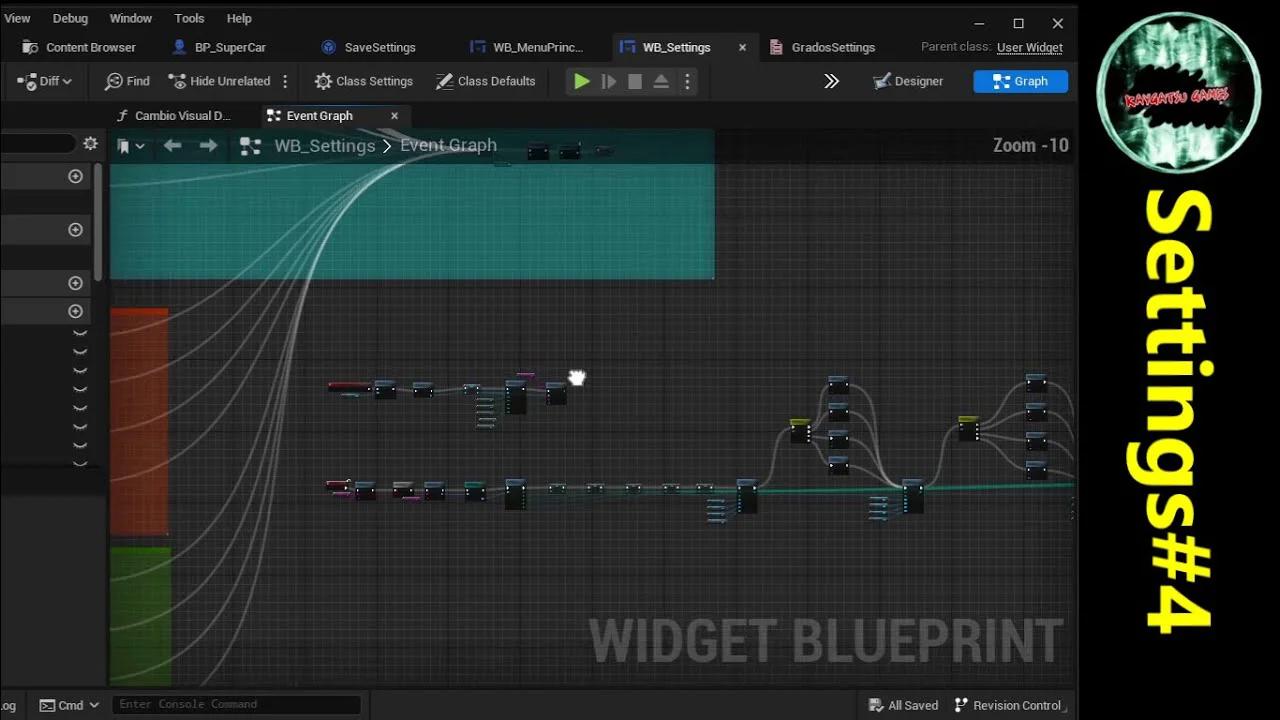
Task: Open the Diff dropdown arrow
Action: click(65, 81)
